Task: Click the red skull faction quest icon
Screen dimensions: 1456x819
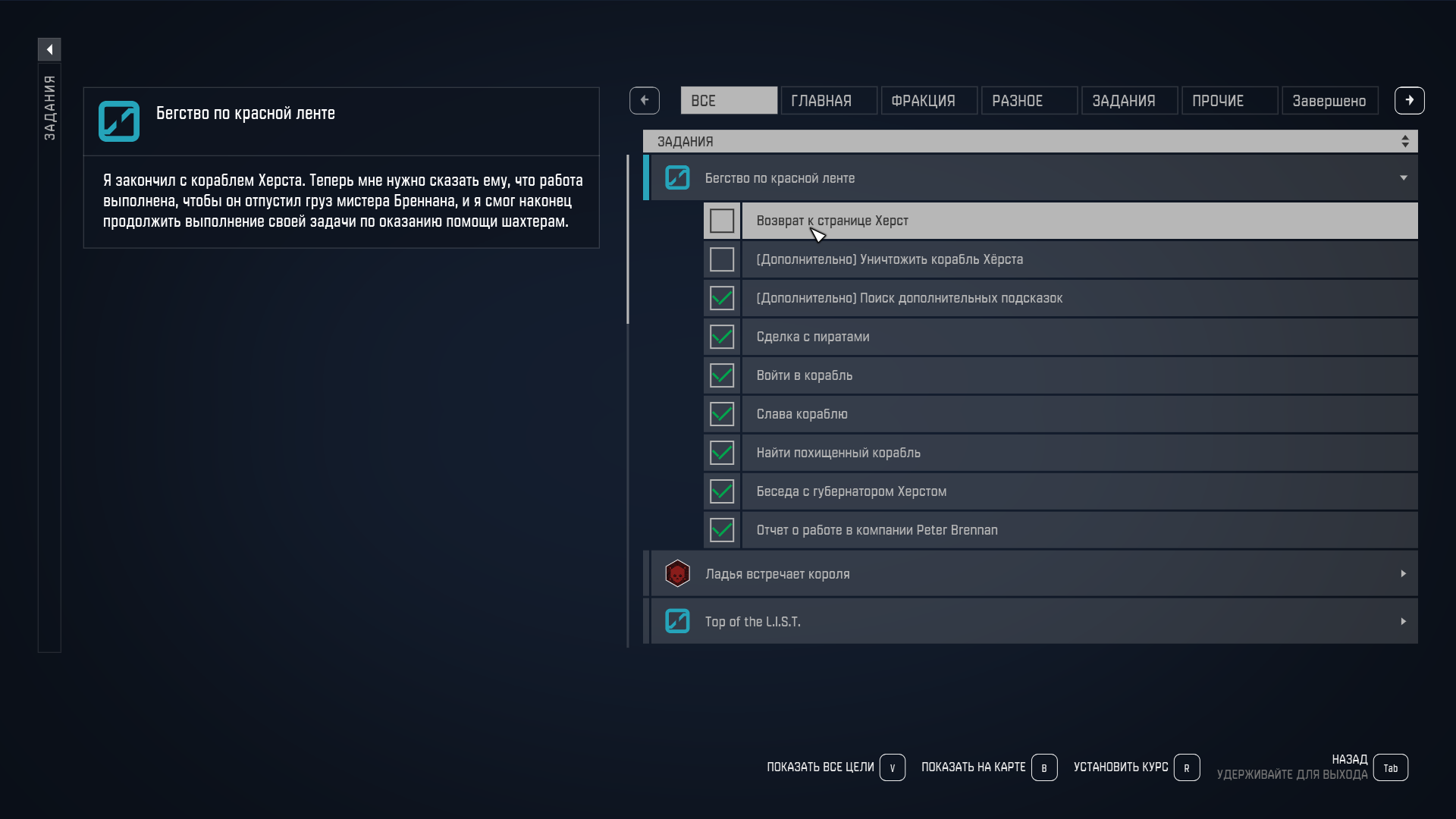Action: pyautogui.click(x=677, y=573)
